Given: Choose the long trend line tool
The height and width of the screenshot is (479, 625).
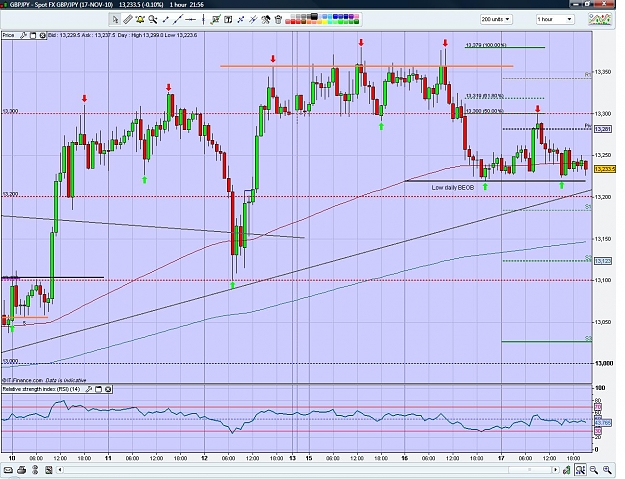Looking at the screenshot, I should (x=178, y=19).
